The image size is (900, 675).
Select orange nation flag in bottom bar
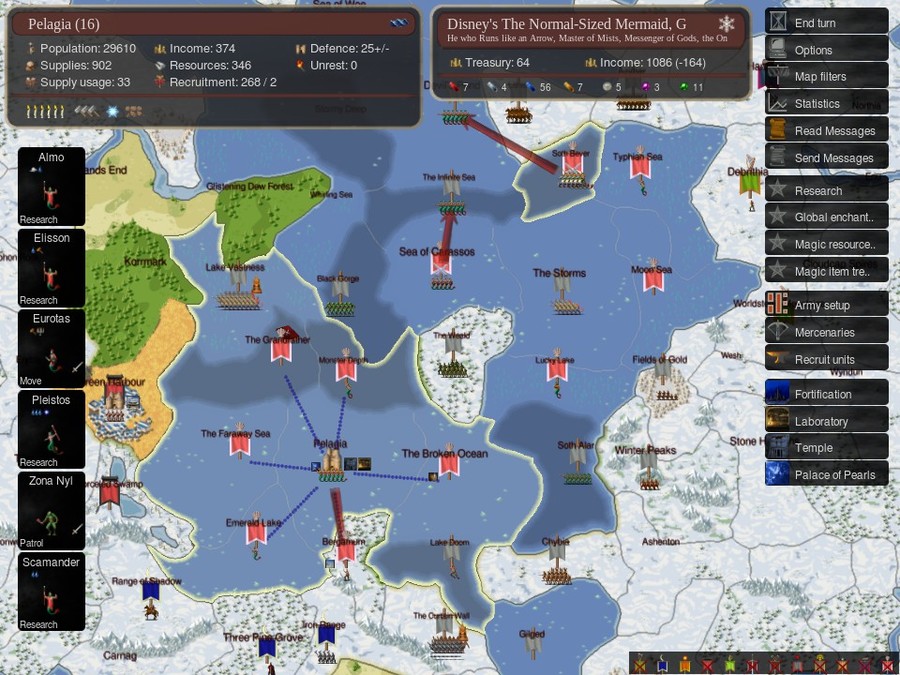tap(684, 664)
